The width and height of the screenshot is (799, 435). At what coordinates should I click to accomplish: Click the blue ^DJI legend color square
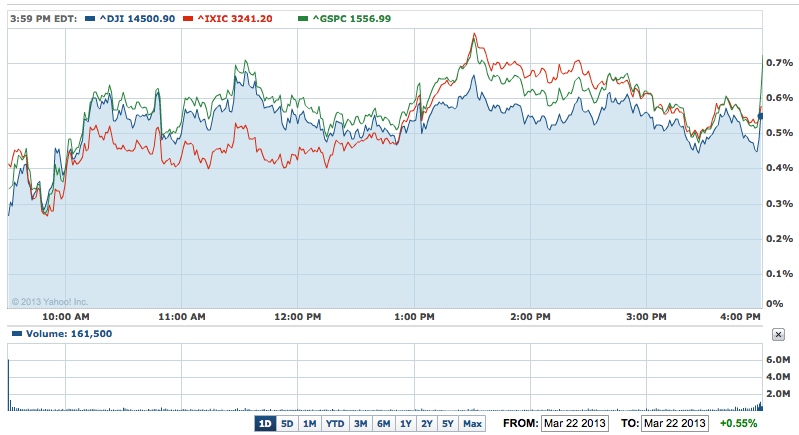coord(92,19)
